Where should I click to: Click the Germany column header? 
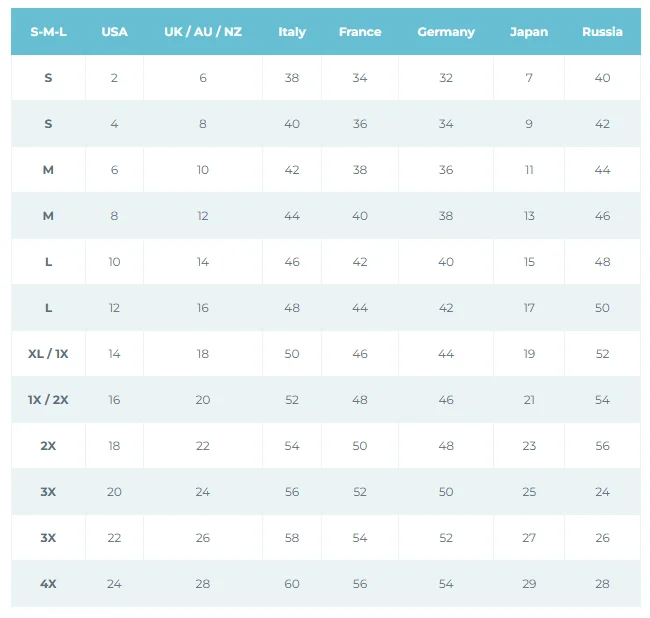[446, 32]
